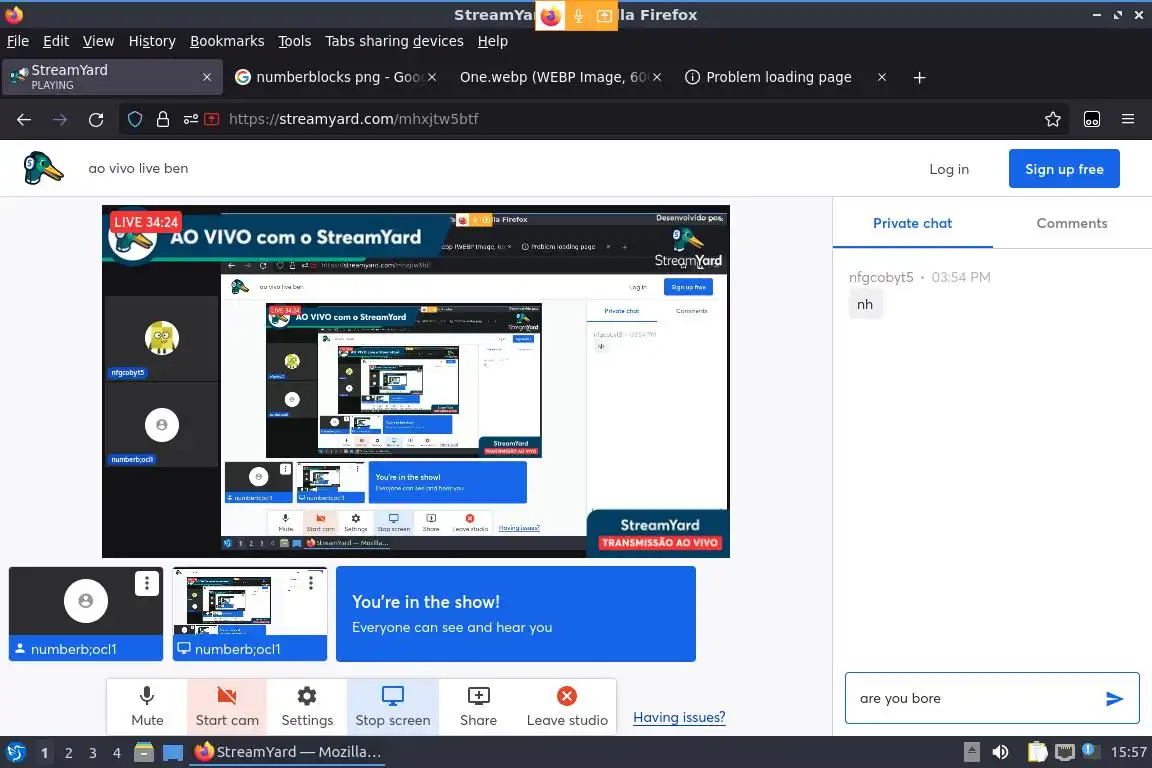Open the file manager taskbar icon
Image resolution: width=1152 pixels, height=768 pixels.
[x=144, y=752]
